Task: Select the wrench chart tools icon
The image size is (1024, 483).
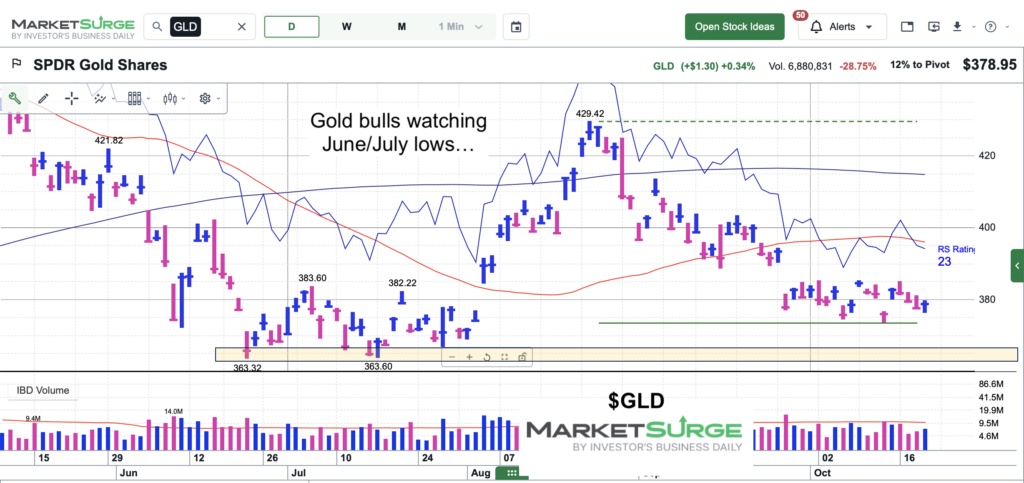Action: [14, 99]
